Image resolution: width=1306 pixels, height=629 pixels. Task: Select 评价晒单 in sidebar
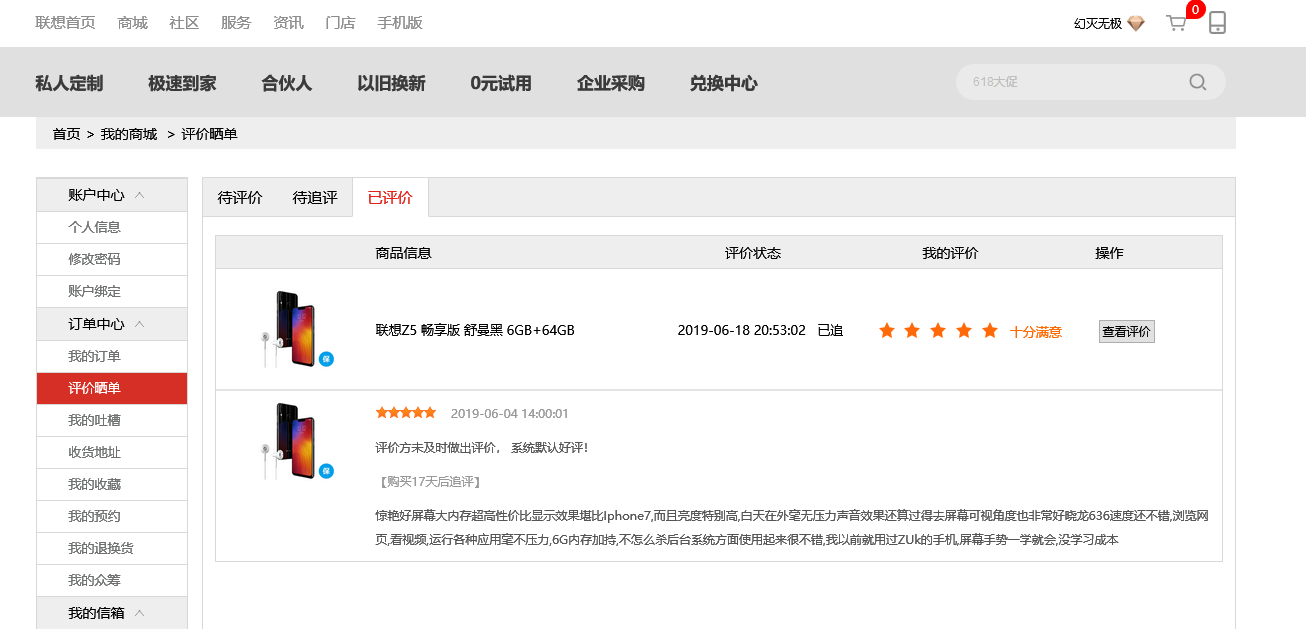click(x=112, y=388)
